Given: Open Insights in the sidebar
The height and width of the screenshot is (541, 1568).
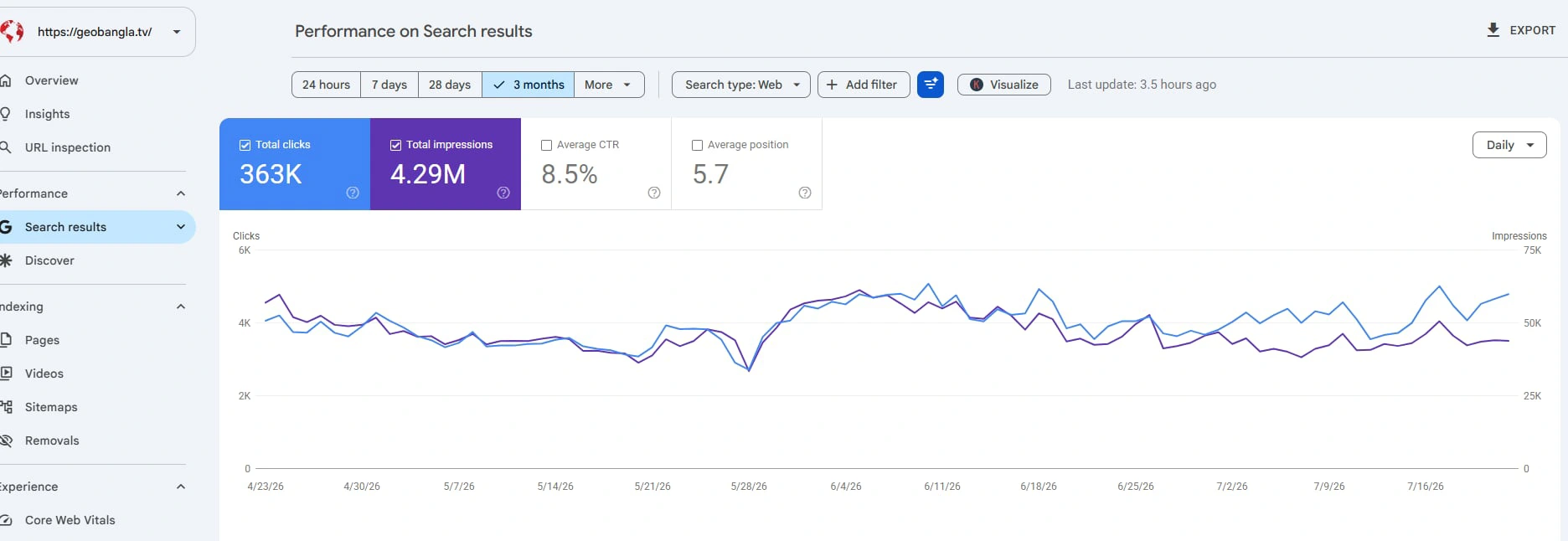Looking at the screenshot, I should point(47,114).
